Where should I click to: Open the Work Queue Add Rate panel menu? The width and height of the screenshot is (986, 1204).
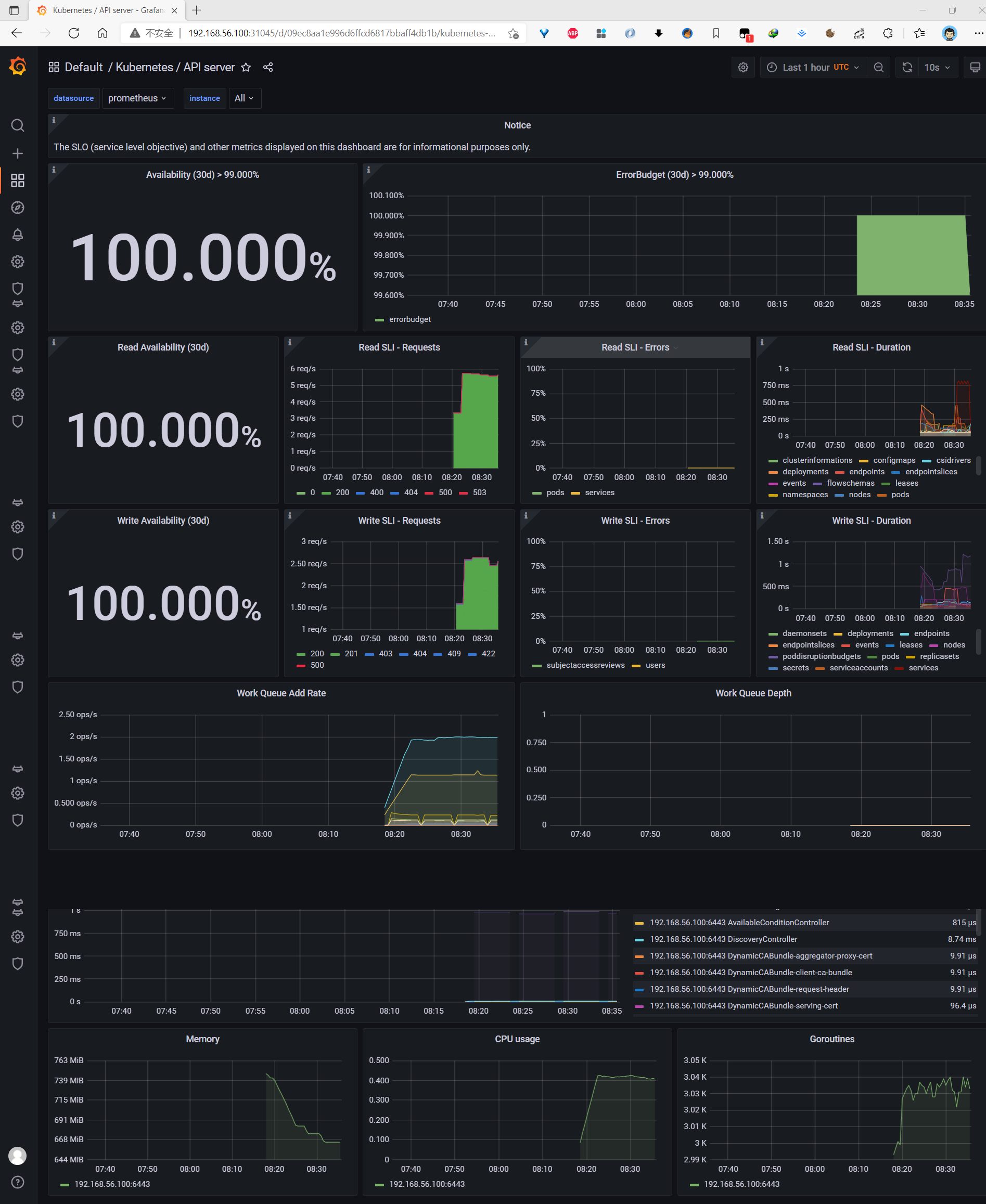pos(281,693)
